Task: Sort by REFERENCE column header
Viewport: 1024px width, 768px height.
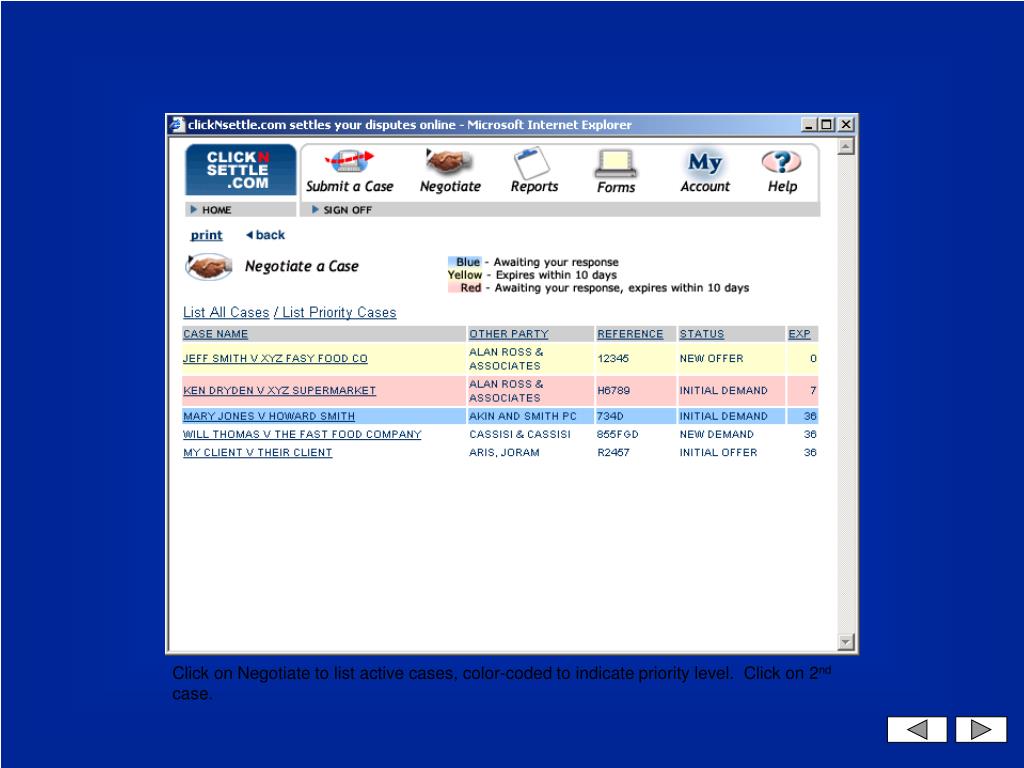Action: click(x=630, y=334)
